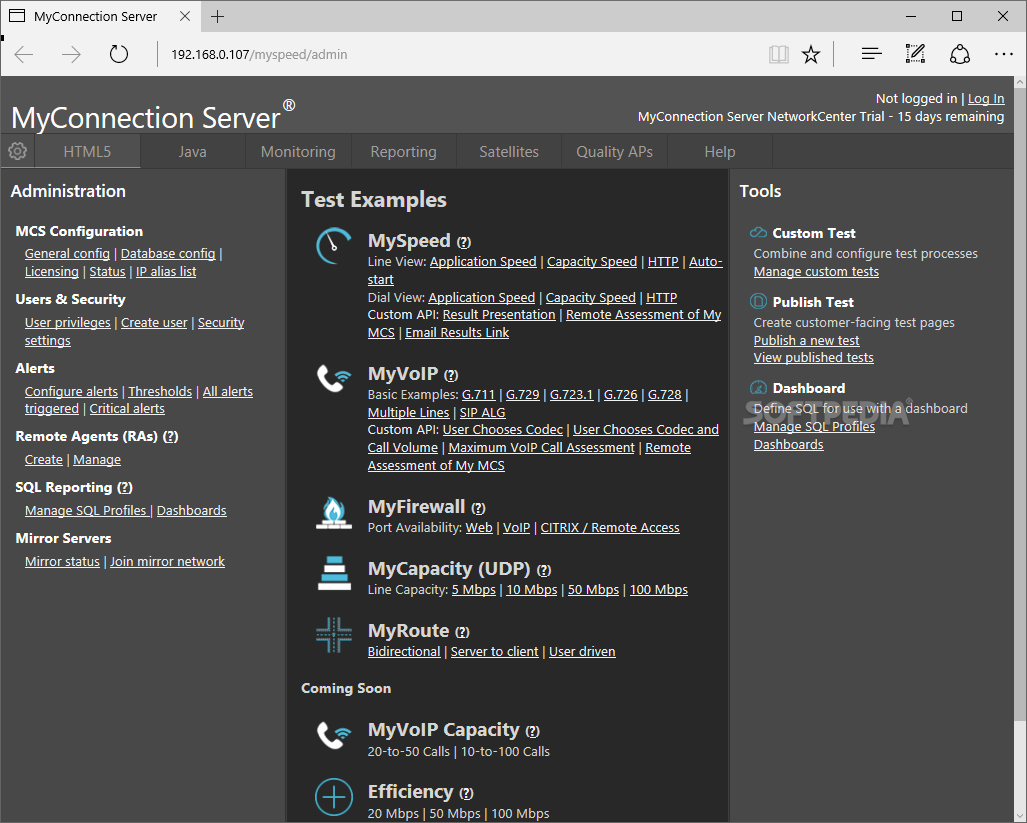Click the Efficiency plus-circle icon
The height and width of the screenshot is (823, 1027).
(x=334, y=797)
